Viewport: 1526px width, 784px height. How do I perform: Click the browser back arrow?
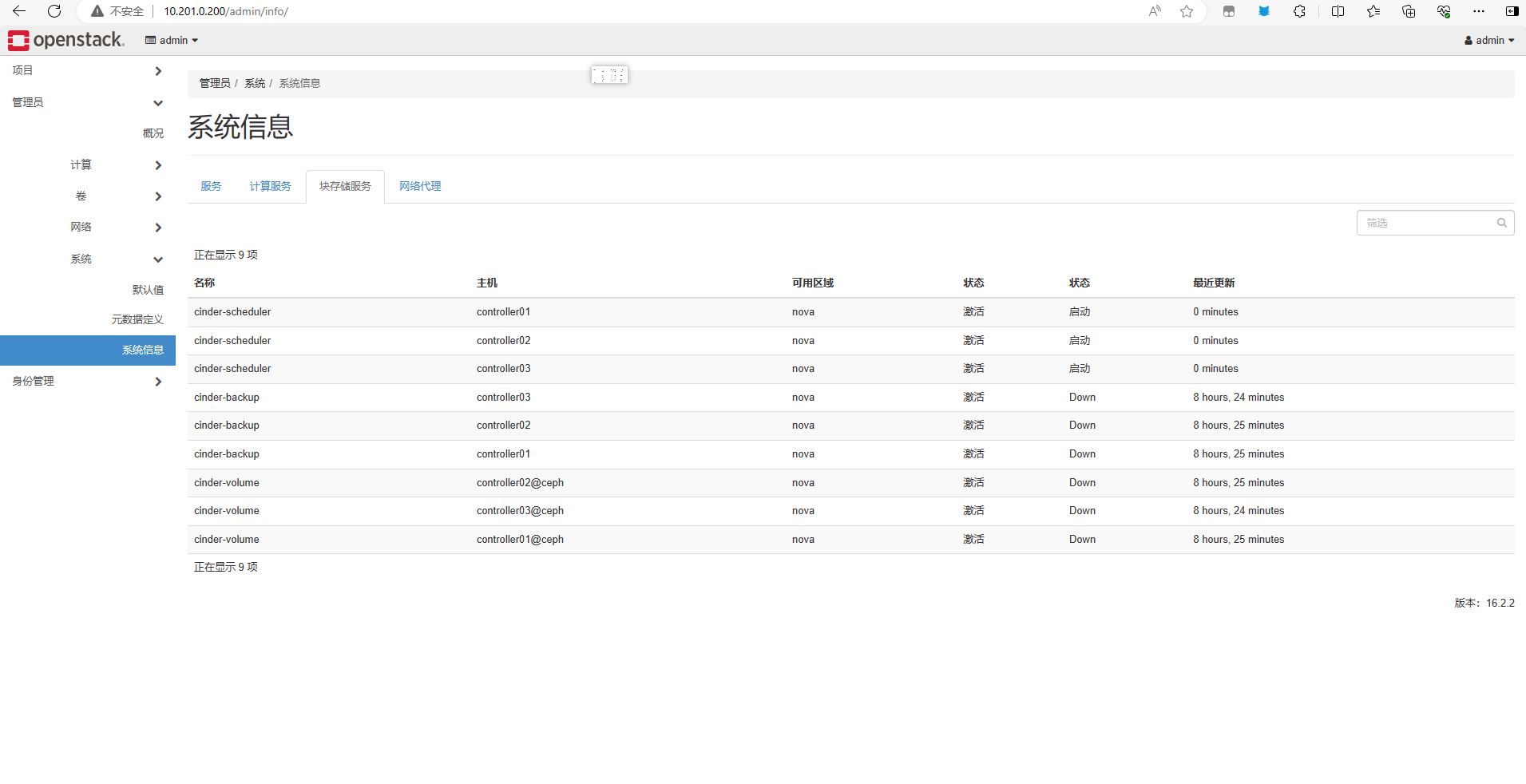tap(18, 11)
